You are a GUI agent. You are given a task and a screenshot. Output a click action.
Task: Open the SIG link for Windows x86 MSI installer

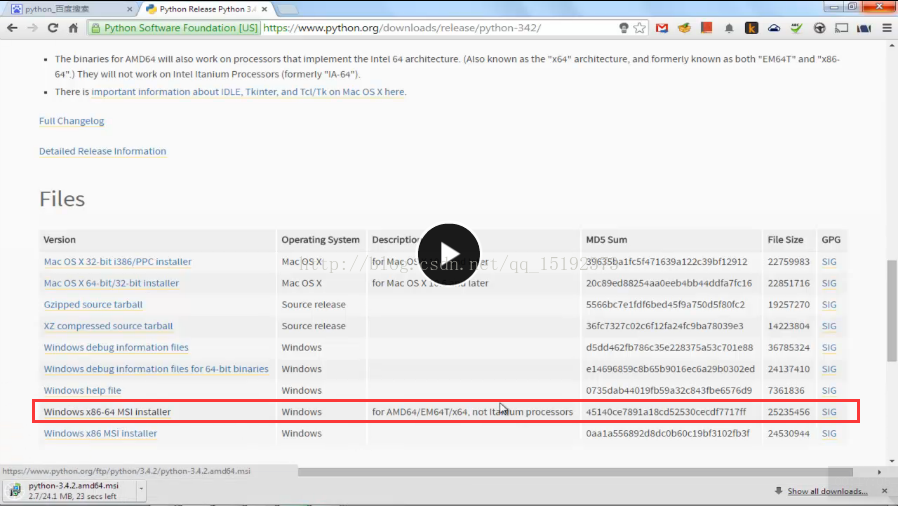pos(829,433)
